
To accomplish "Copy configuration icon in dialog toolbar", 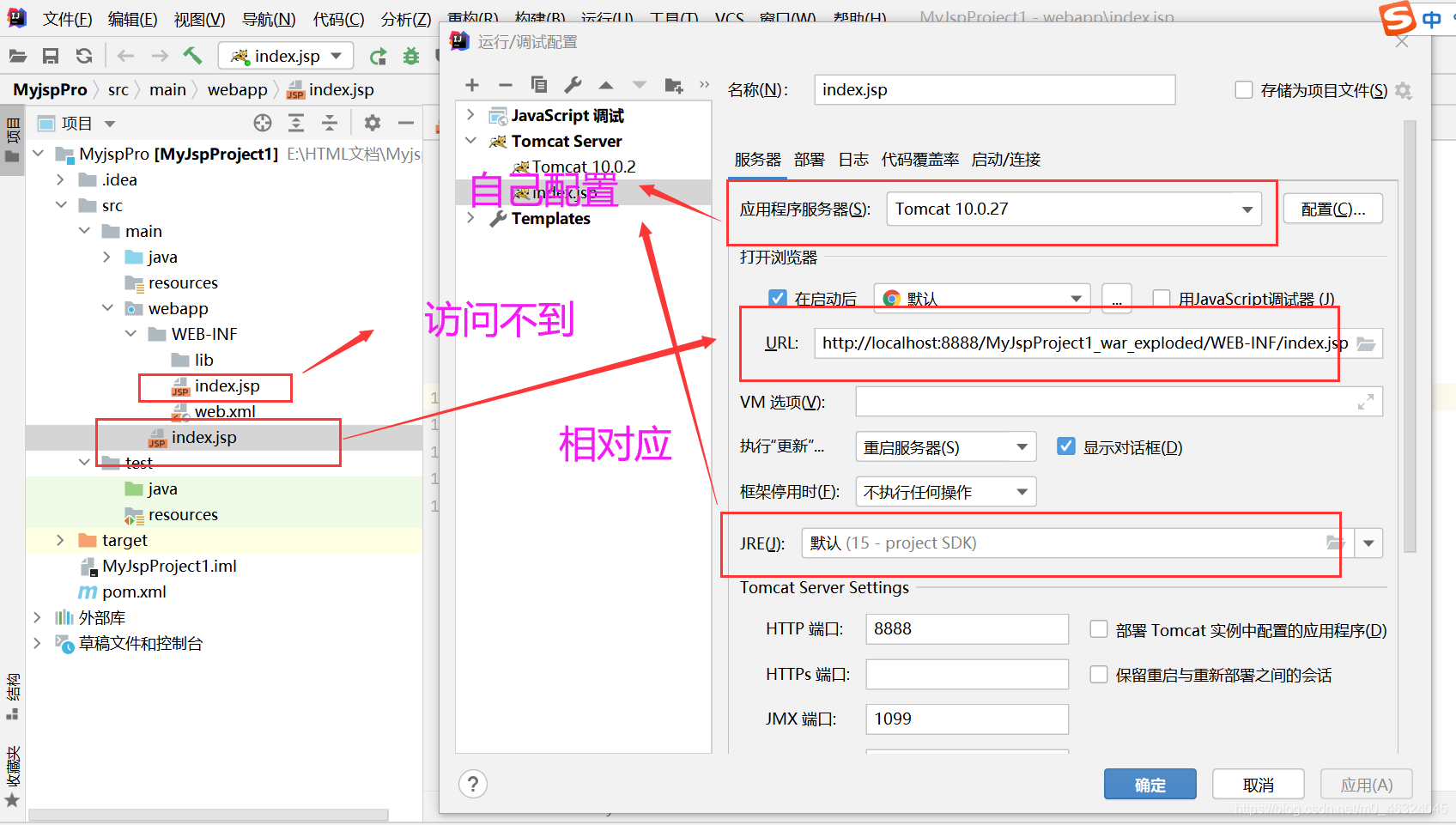I will point(539,84).
